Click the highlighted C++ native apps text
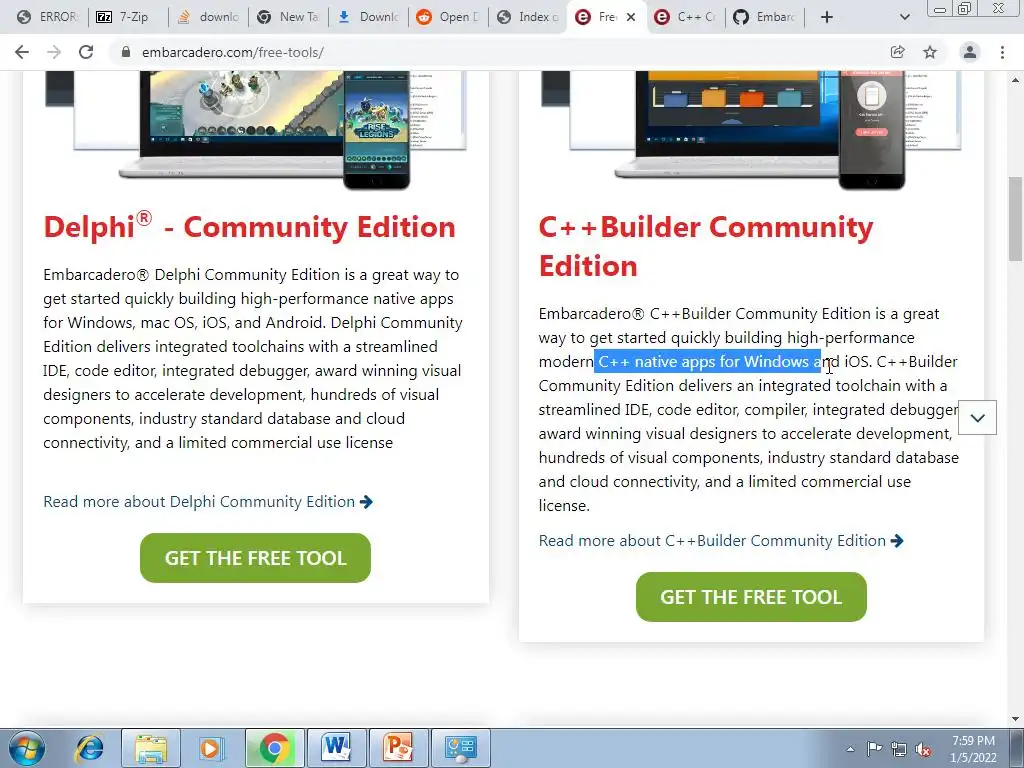The width and height of the screenshot is (1024, 768). pyautogui.click(x=708, y=361)
